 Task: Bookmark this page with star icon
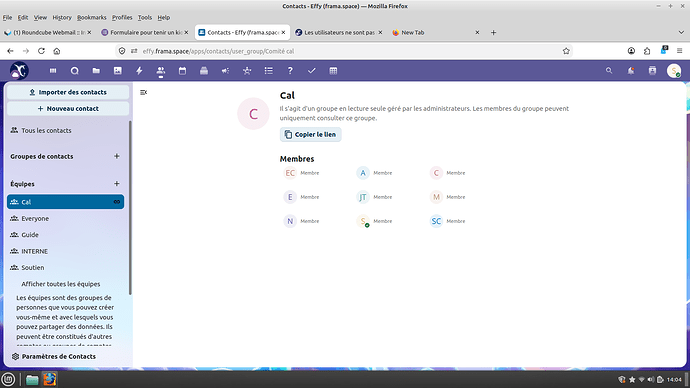click(x=566, y=51)
